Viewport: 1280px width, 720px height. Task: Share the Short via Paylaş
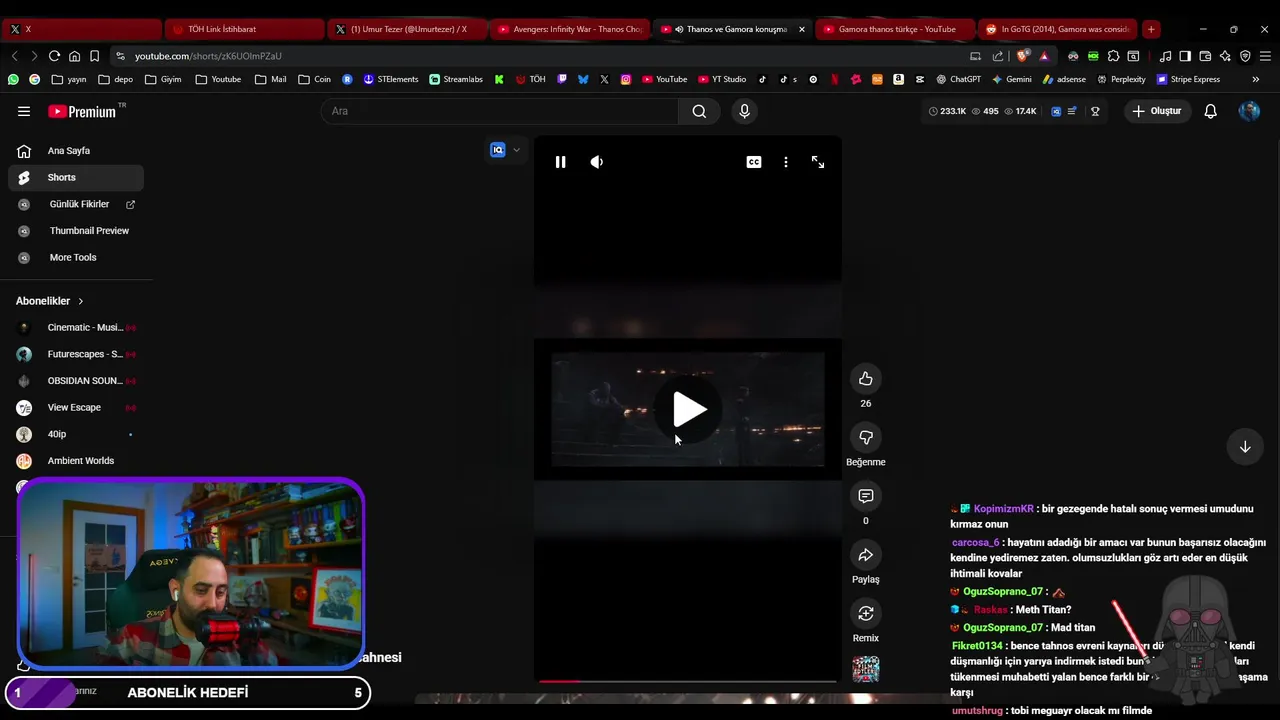(x=866, y=555)
